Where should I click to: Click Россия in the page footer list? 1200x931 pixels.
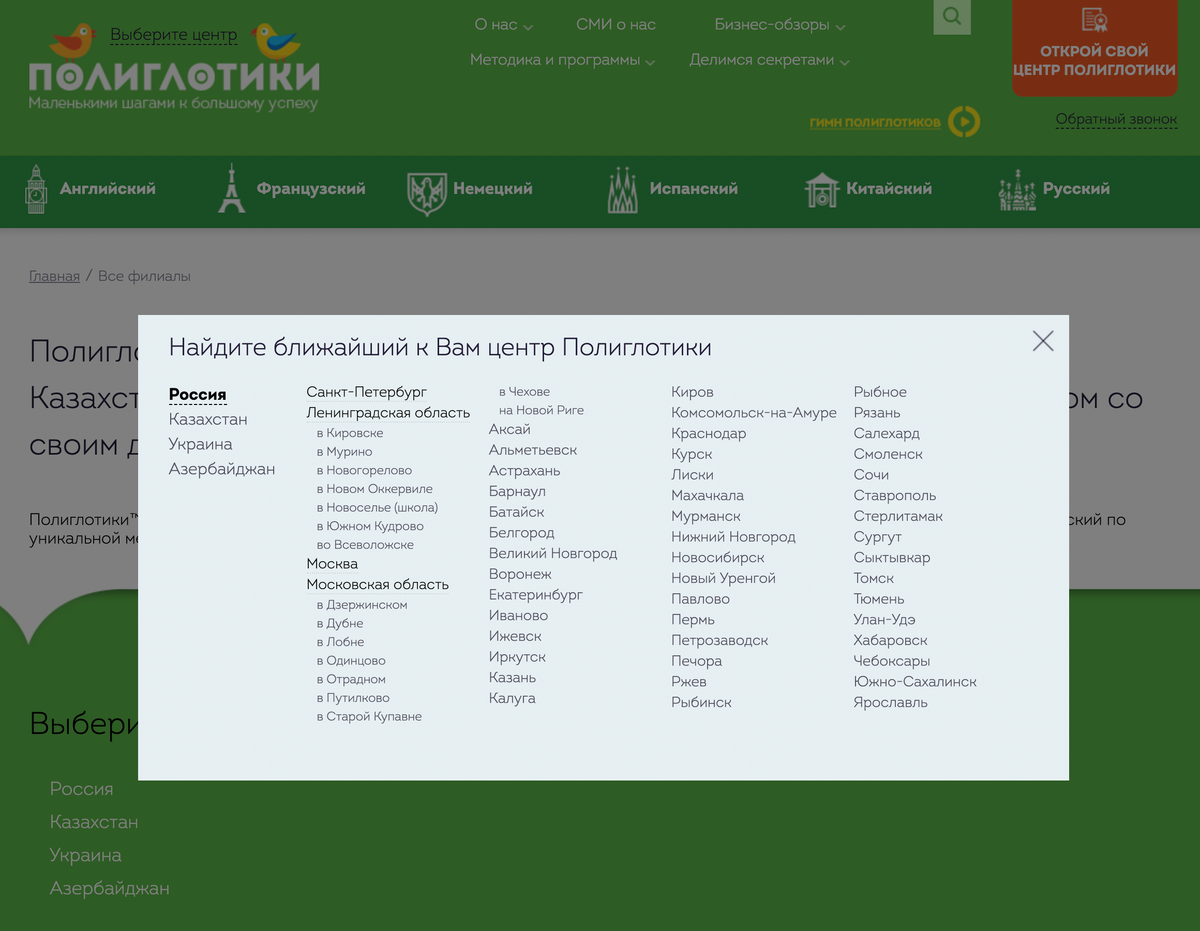click(x=82, y=789)
